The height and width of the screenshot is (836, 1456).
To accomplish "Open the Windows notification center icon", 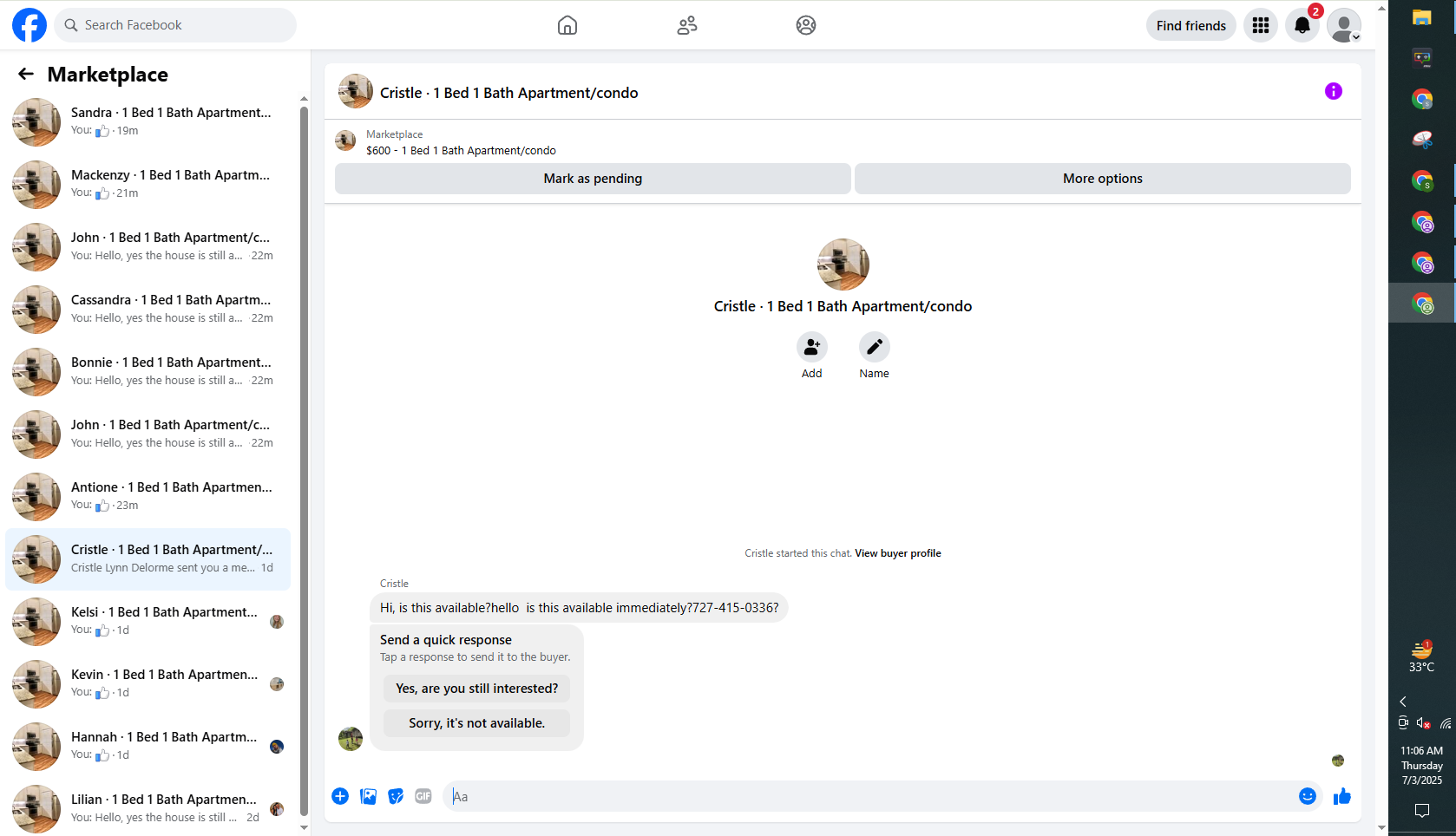I will click(x=1421, y=811).
